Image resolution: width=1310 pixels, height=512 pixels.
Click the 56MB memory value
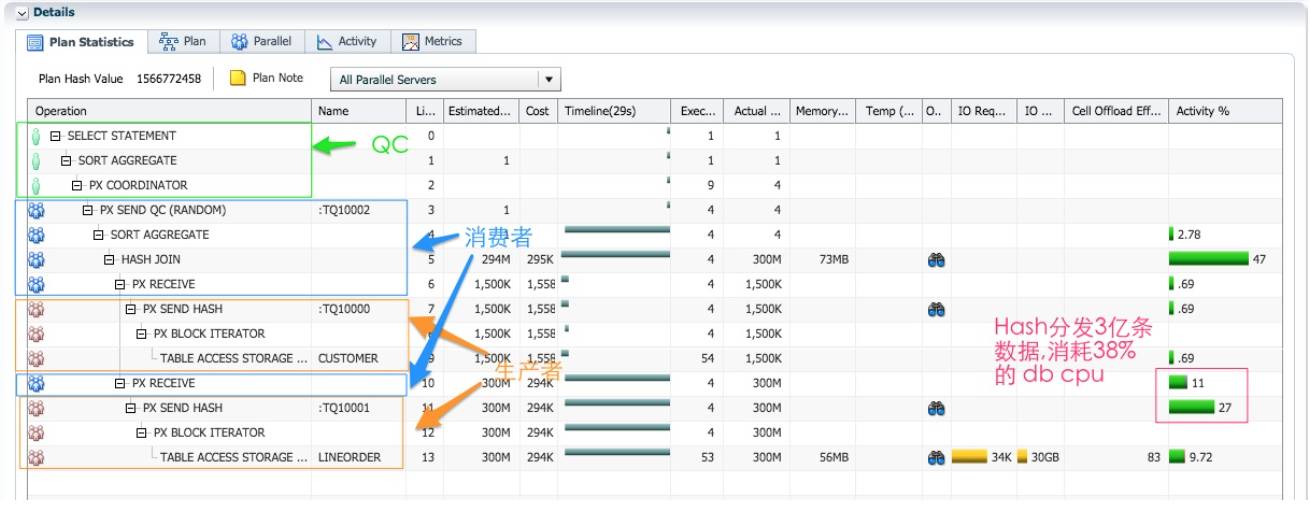(x=832, y=457)
